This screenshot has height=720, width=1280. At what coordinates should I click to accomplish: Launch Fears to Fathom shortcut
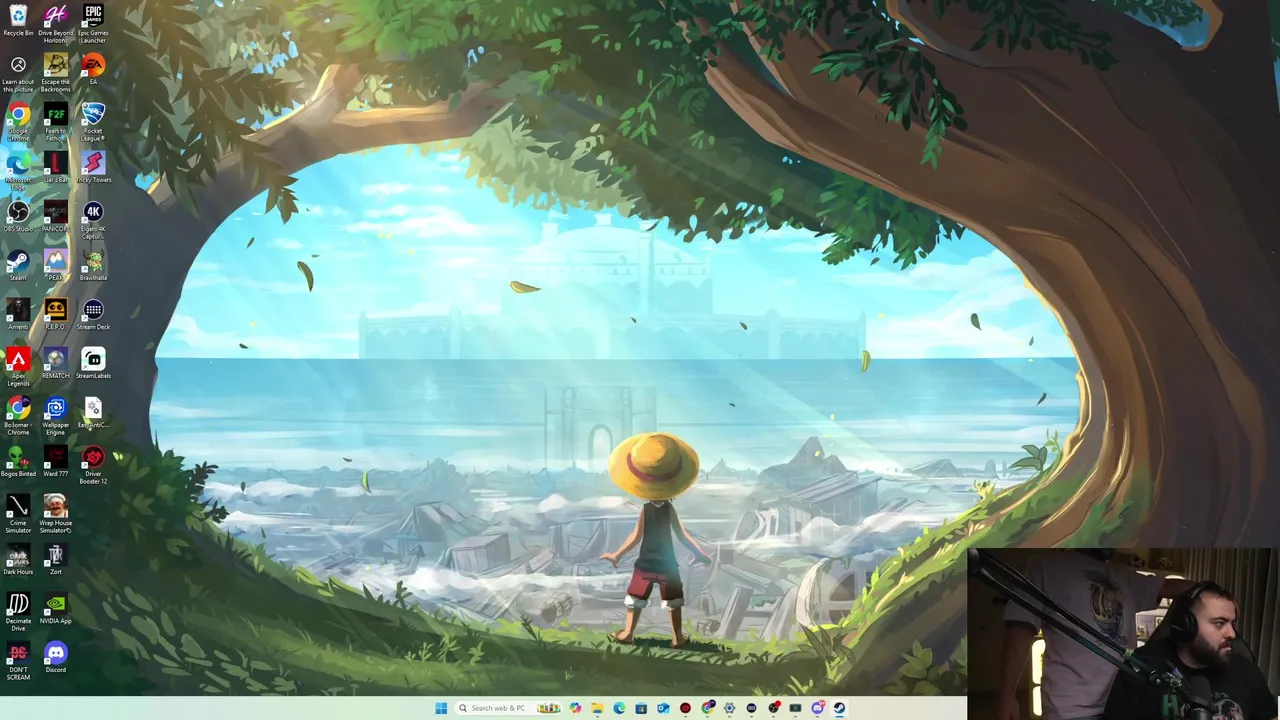(x=56, y=122)
